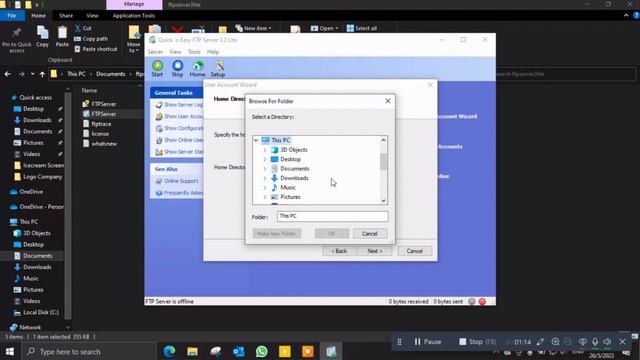This screenshot has width=640, height=360.
Task: Click the pencil annotate icon on the recorder bar
Action: (x=540, y=342)
